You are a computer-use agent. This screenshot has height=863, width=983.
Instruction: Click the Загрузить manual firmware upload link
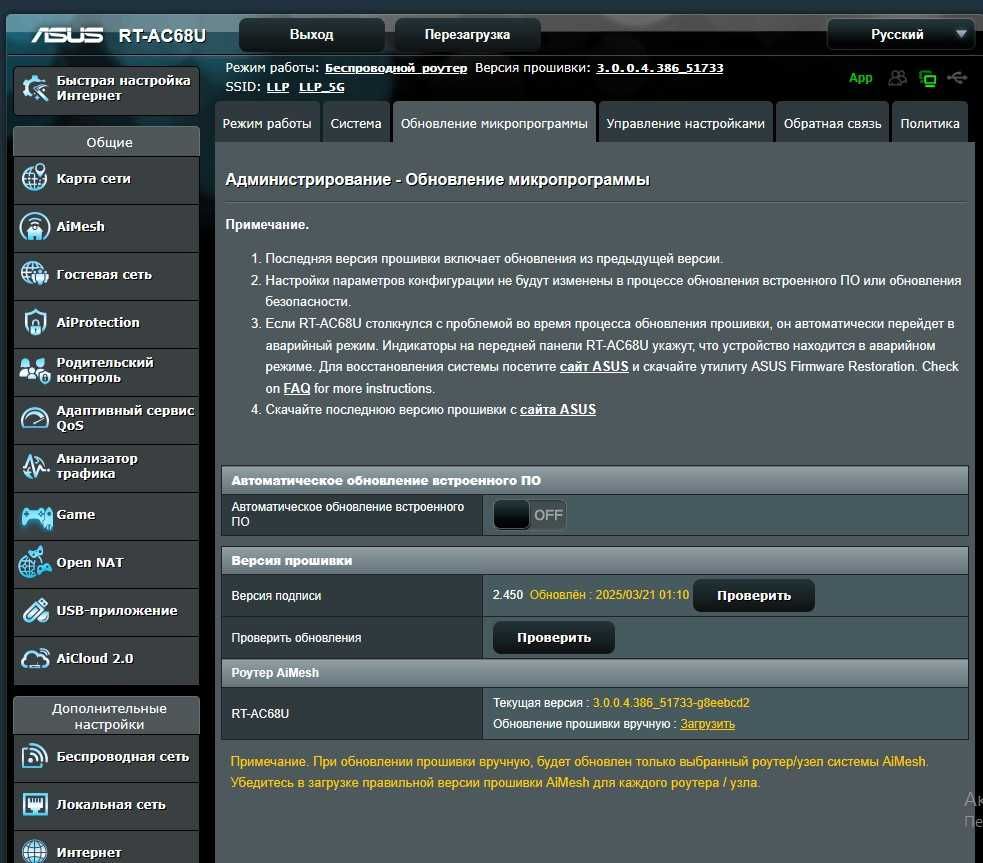(707, 724)
